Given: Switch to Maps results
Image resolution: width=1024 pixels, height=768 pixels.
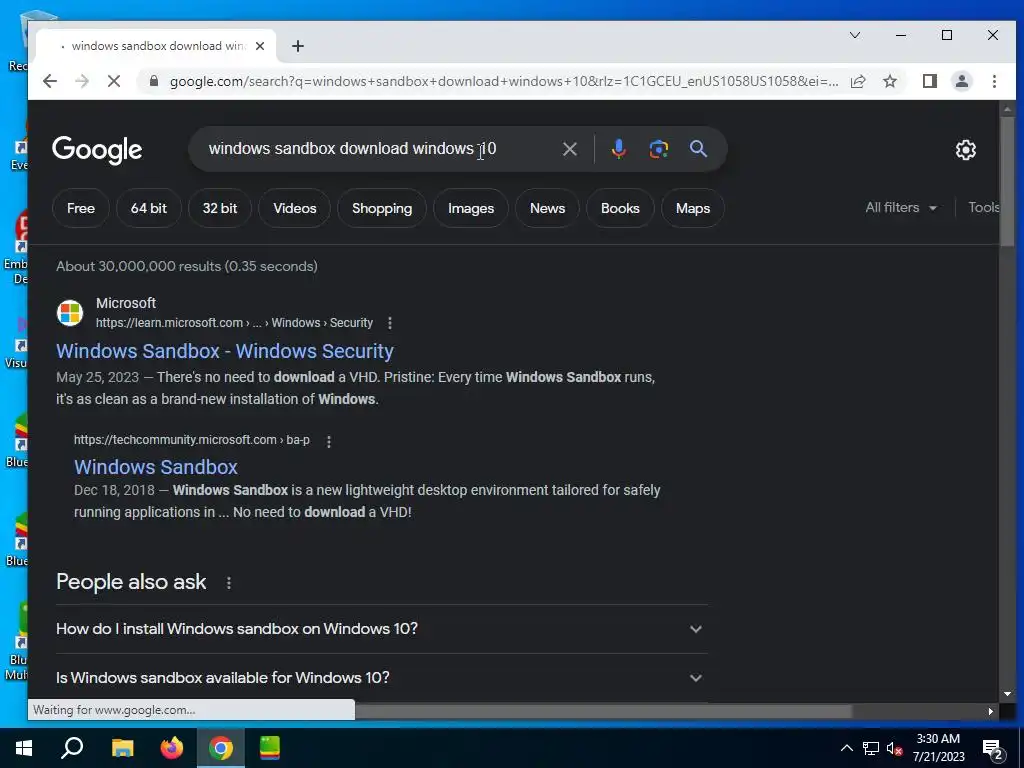Looking at the screenshot, I should point(693,208).
